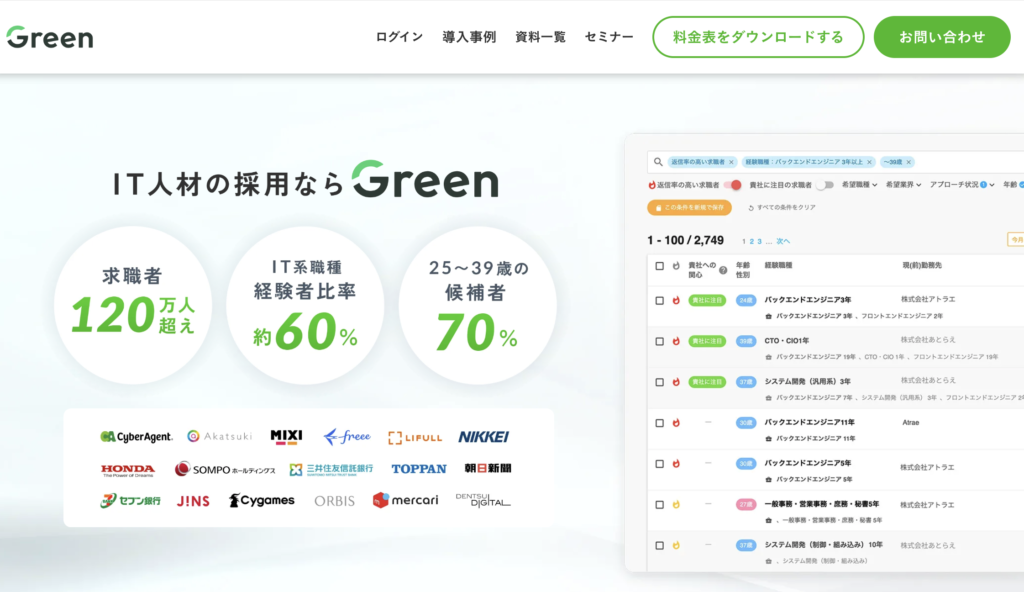This screenshot has width=1024, height=592.
Task: Click the search magnifier icon in candidate panel
Action: click(x=658, y=161)
